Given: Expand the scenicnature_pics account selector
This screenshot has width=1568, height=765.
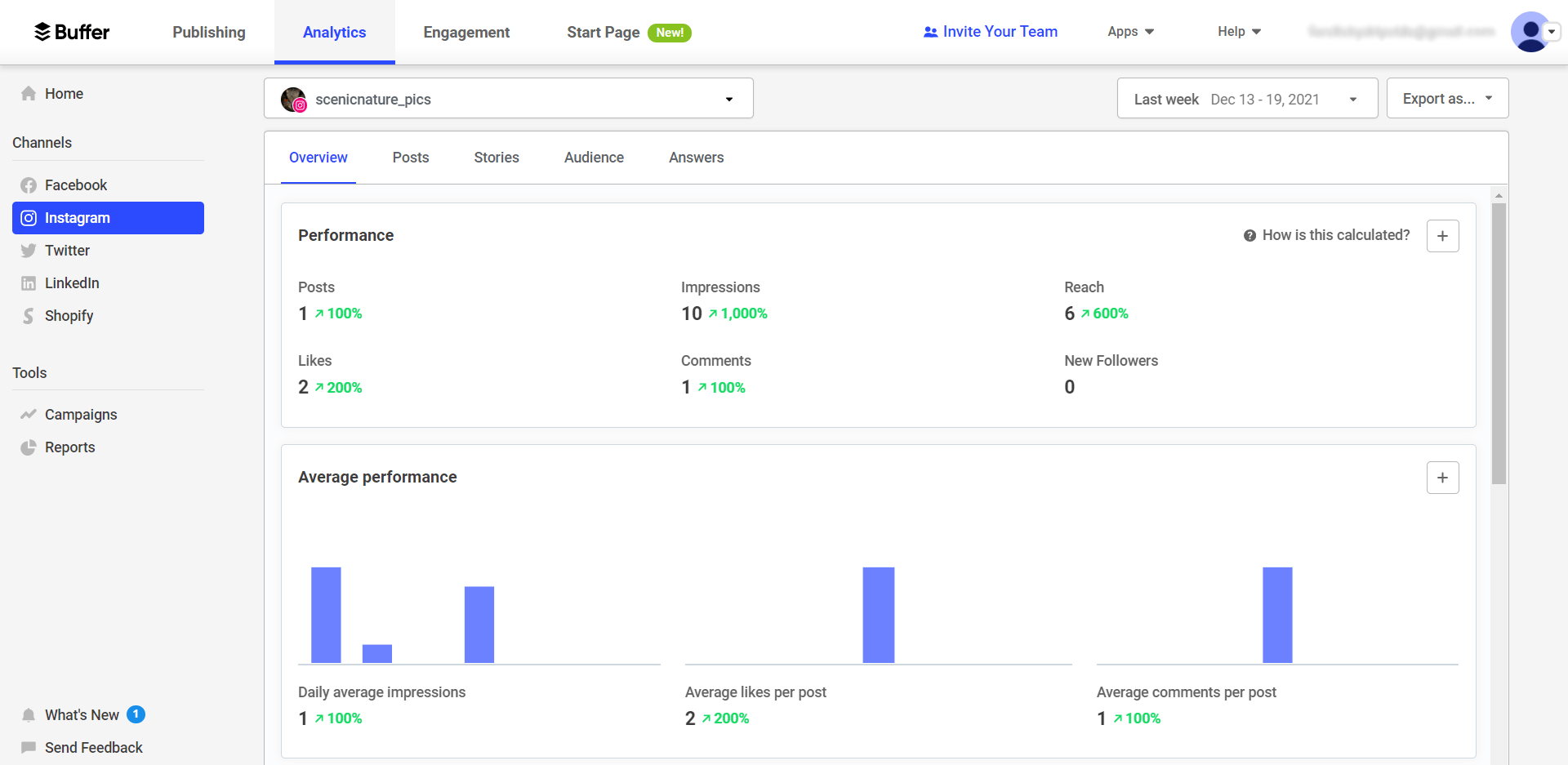Looking at the screenshot, I should (509, 99).
